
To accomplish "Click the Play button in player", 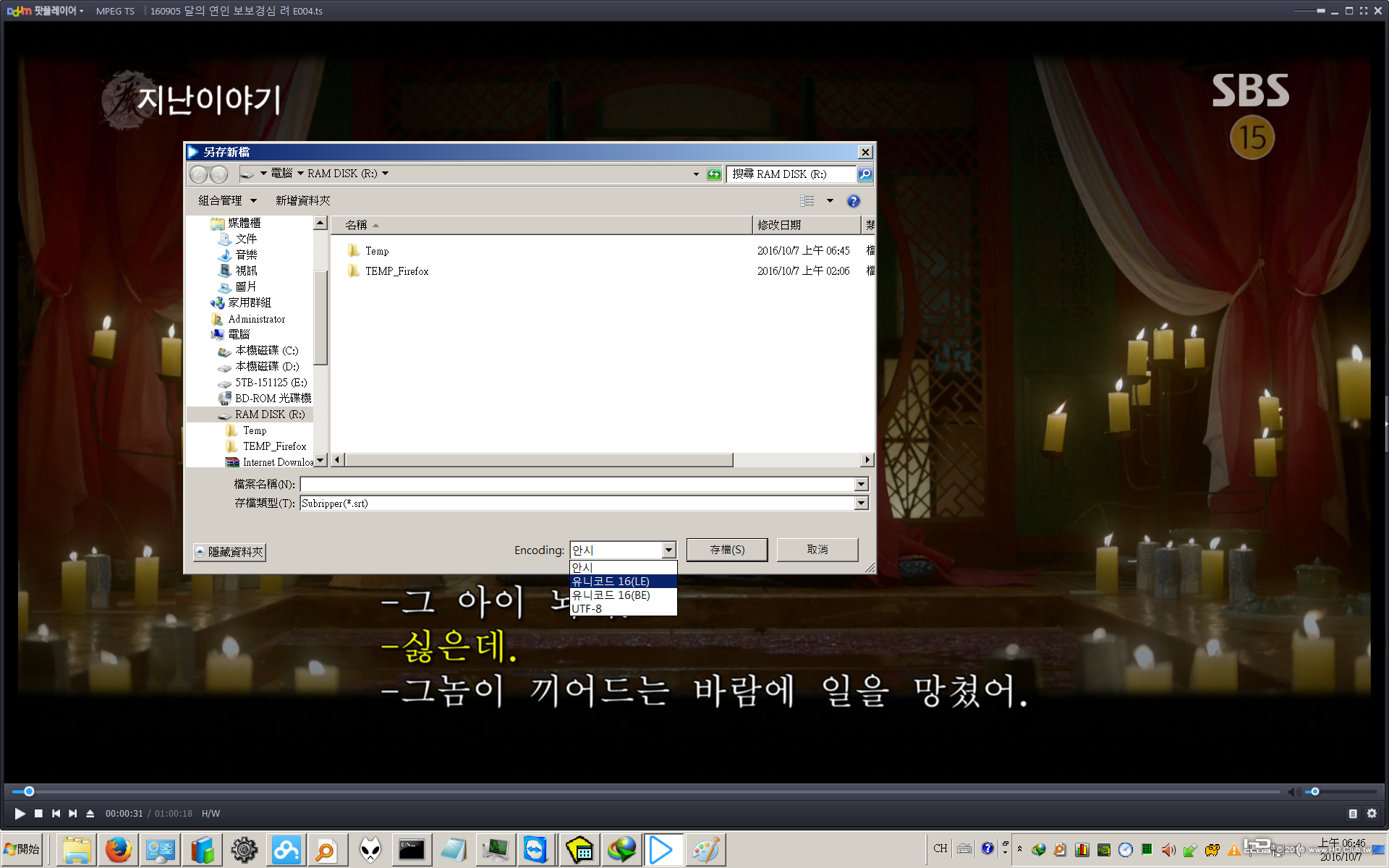I will coord(20,813).
